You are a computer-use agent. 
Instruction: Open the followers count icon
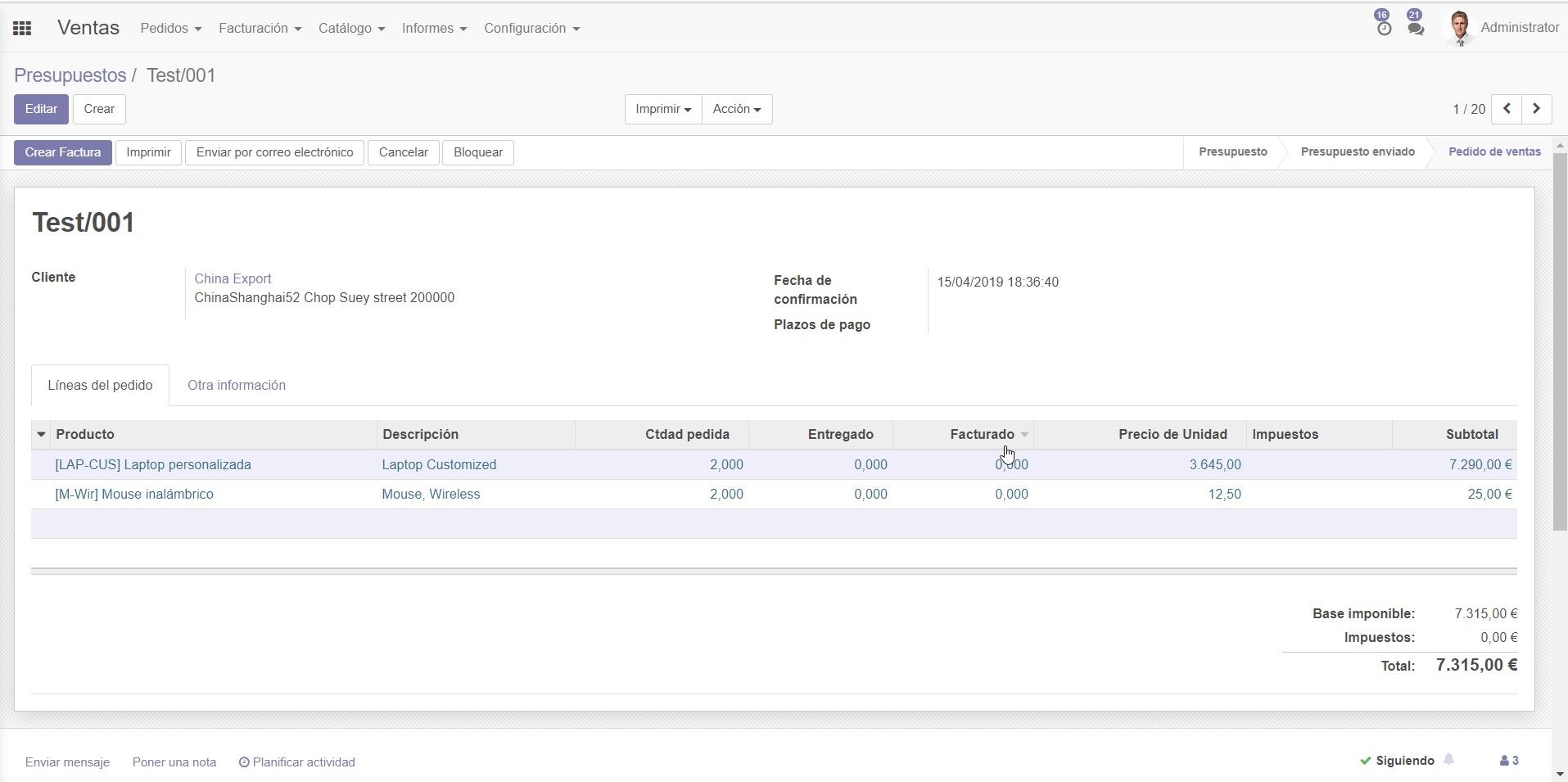coord(1509,761)
